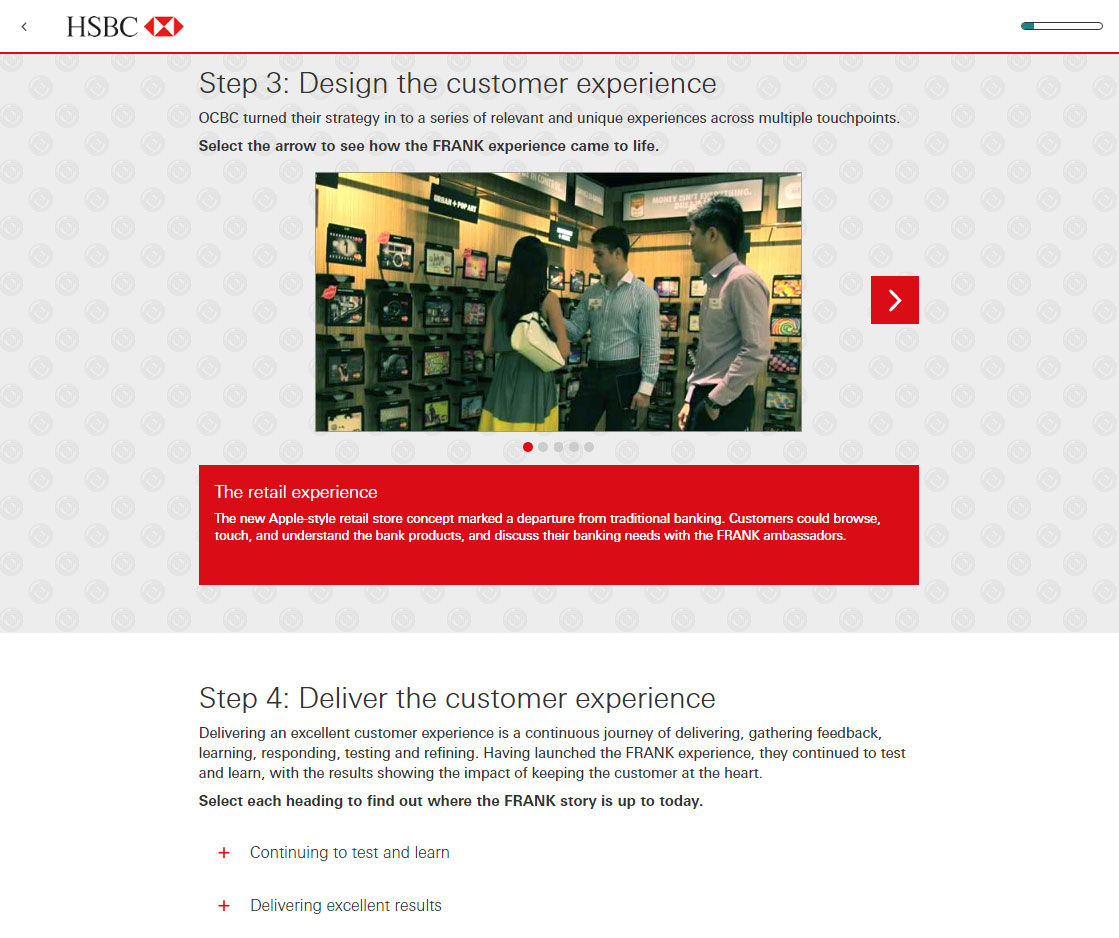Select the fifth carousel dot

pos(589,447)
